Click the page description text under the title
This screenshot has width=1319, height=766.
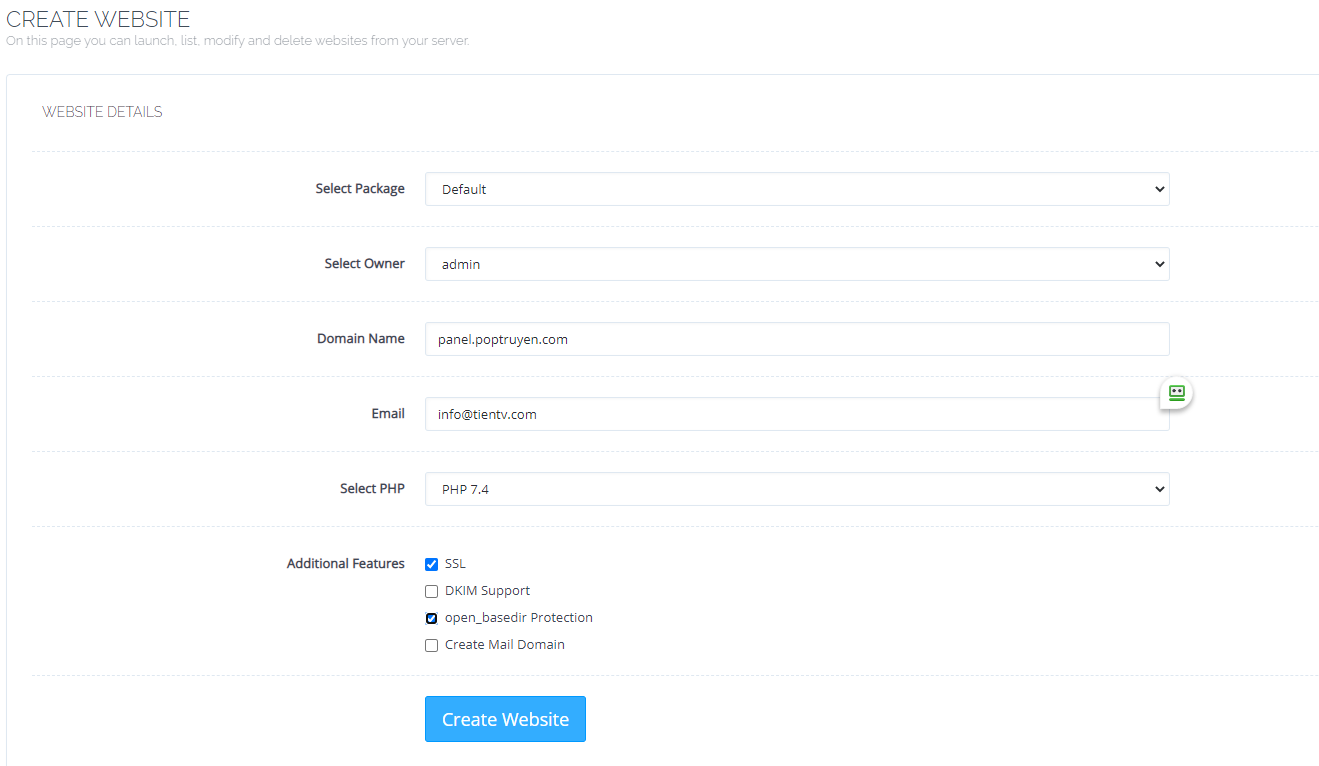tap(237, 41)
